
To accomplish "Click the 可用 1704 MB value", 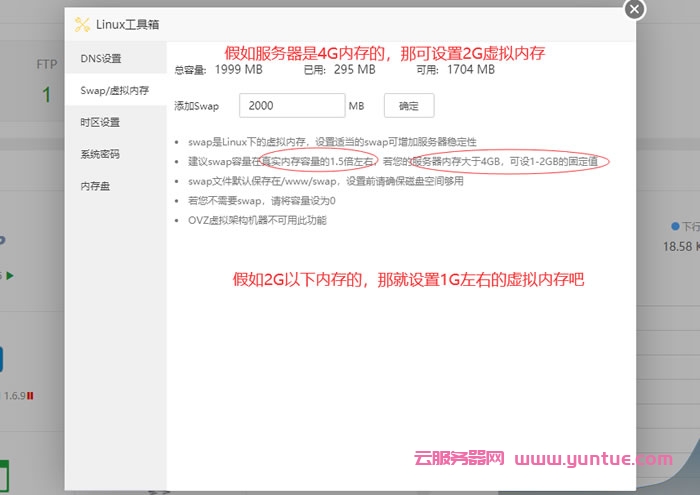I will click(470, 70).
